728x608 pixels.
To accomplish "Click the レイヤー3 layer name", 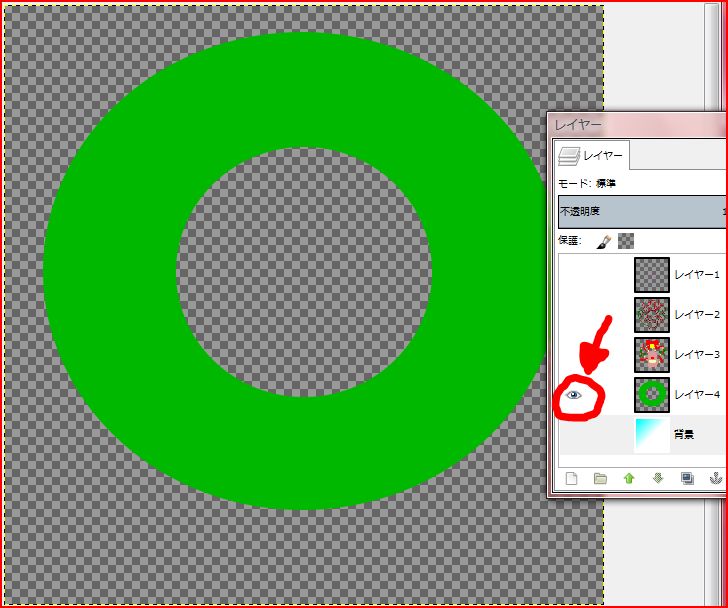I will (x=697, y=355).
